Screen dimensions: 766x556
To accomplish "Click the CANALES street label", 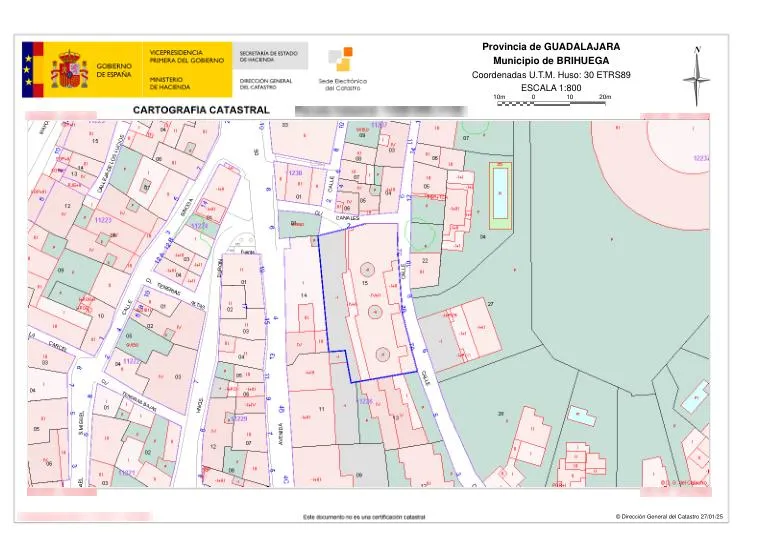I will (x=347, y=218).
